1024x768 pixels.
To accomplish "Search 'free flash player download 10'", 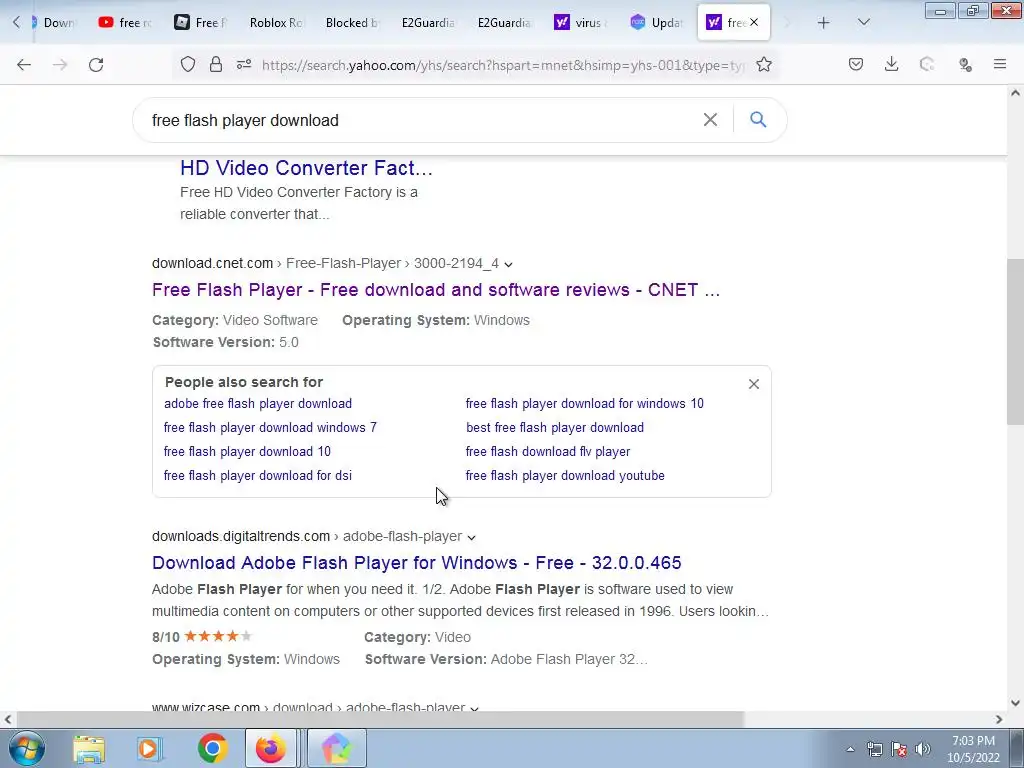I will tap(248, 451).
